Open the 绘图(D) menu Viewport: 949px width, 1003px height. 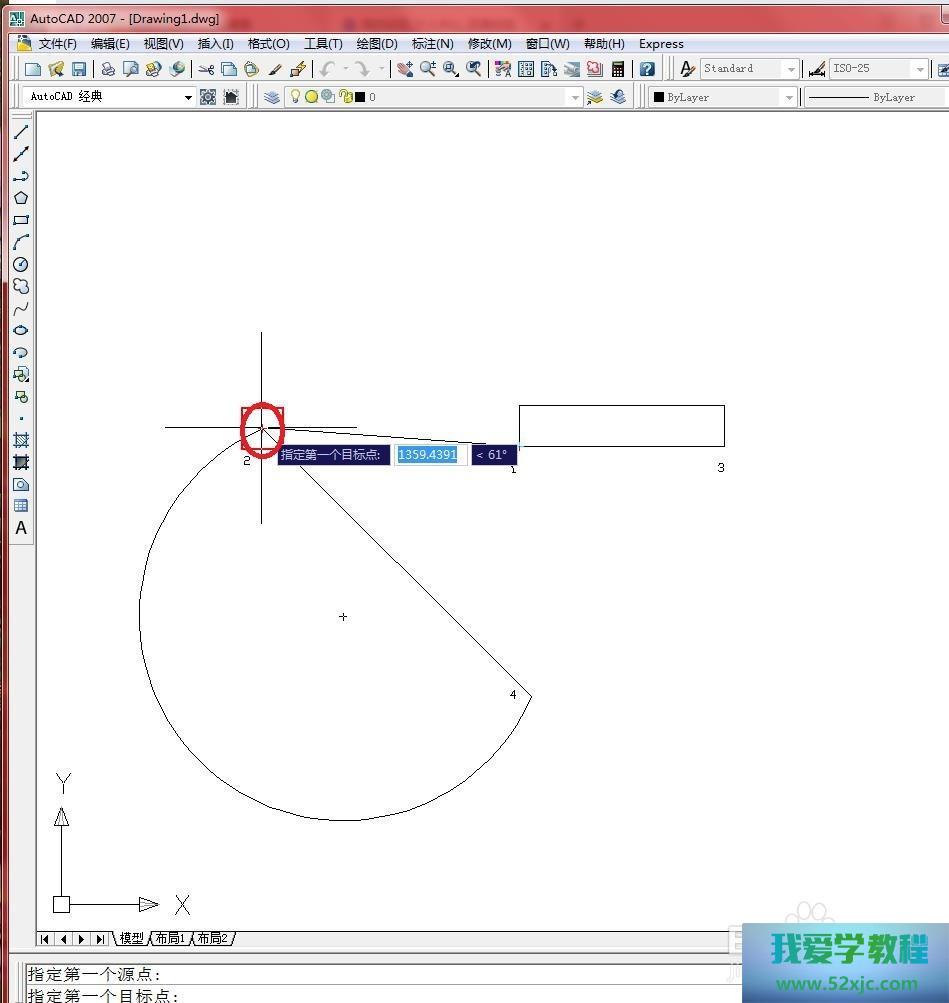[x=377, y=44]
